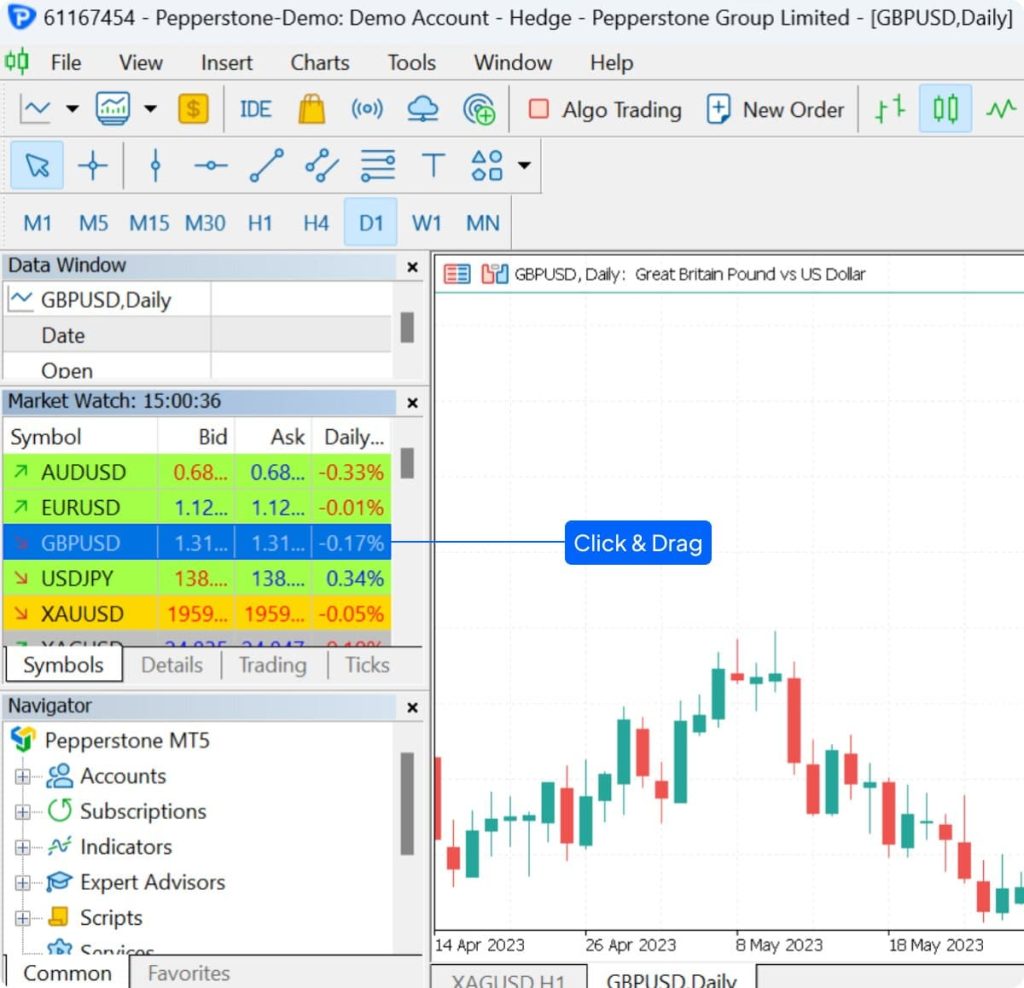Open the cloud VPS hosting icon
The width and height of the screenshot is (1024, 988).
click(423, 109)
